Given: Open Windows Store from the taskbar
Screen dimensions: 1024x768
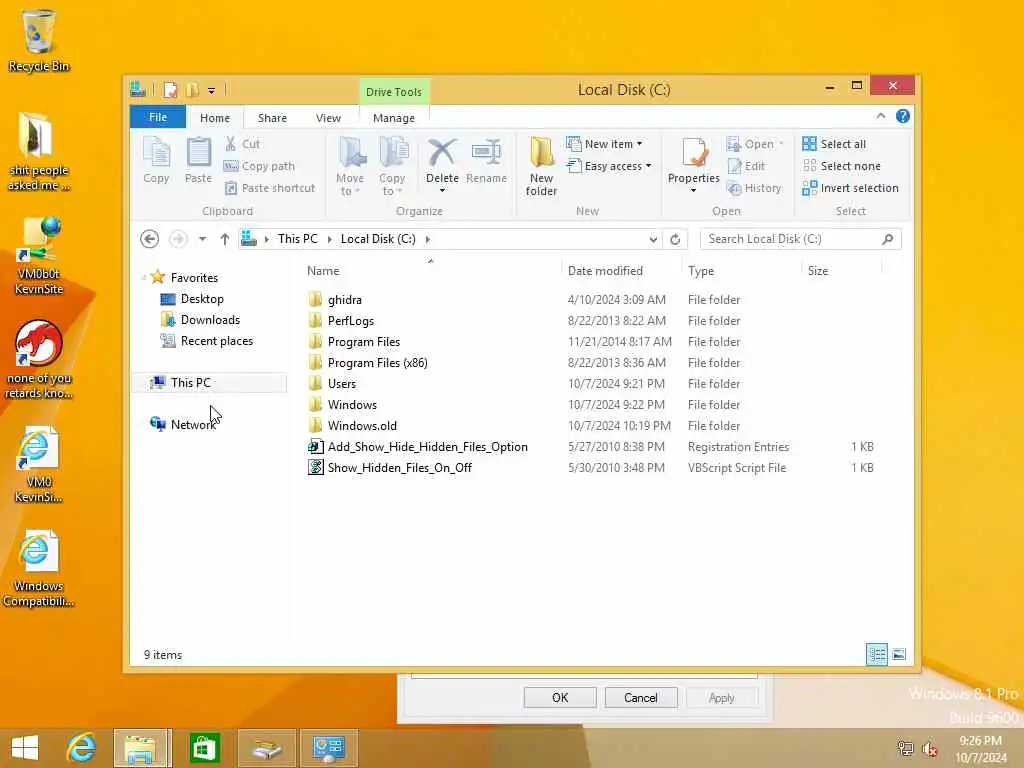Looking at the screenshot, I should pos(204,748).
